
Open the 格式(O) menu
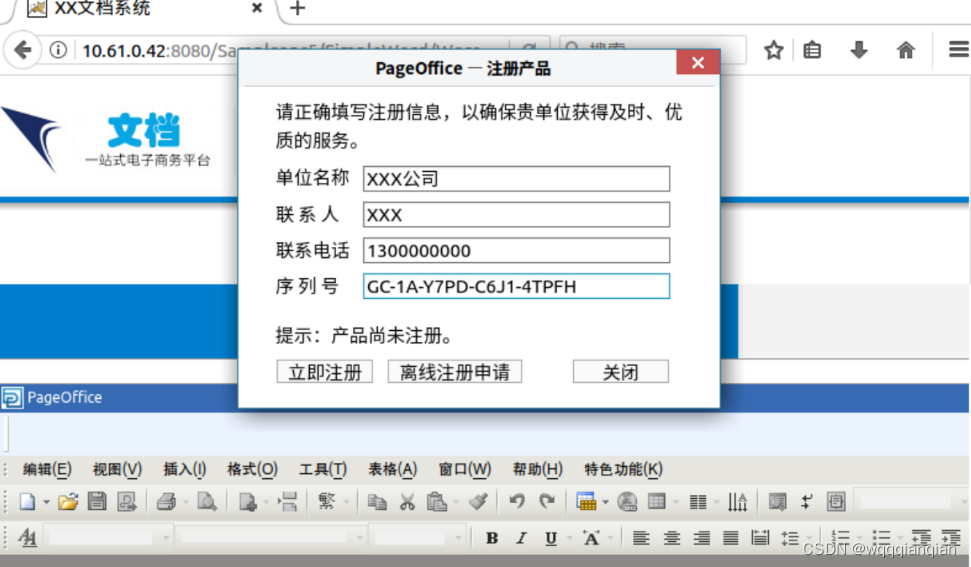tap(252, 469)
